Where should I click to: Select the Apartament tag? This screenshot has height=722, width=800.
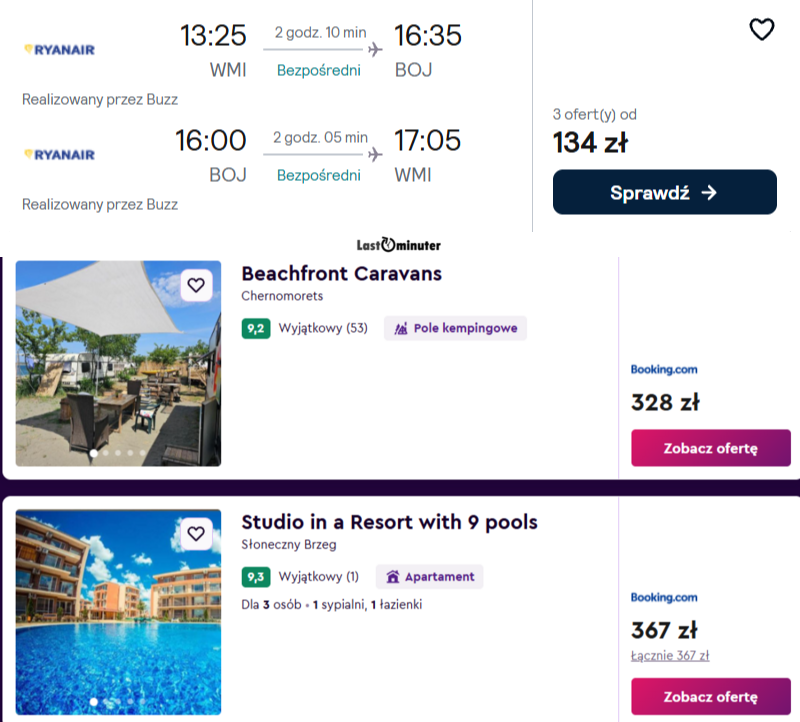(x=430, y=577)
